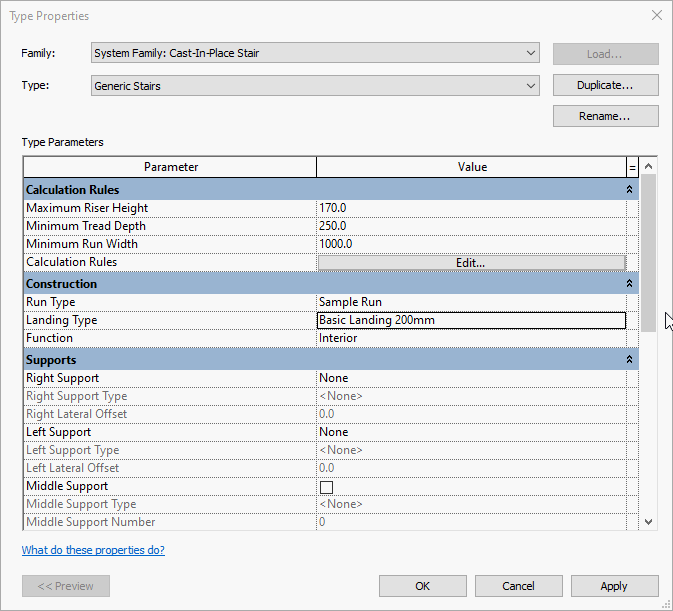This screenshot has width=673, height=611.
Task: Click the vertical scrollbar thumb
Action: (x=649, y=253)
